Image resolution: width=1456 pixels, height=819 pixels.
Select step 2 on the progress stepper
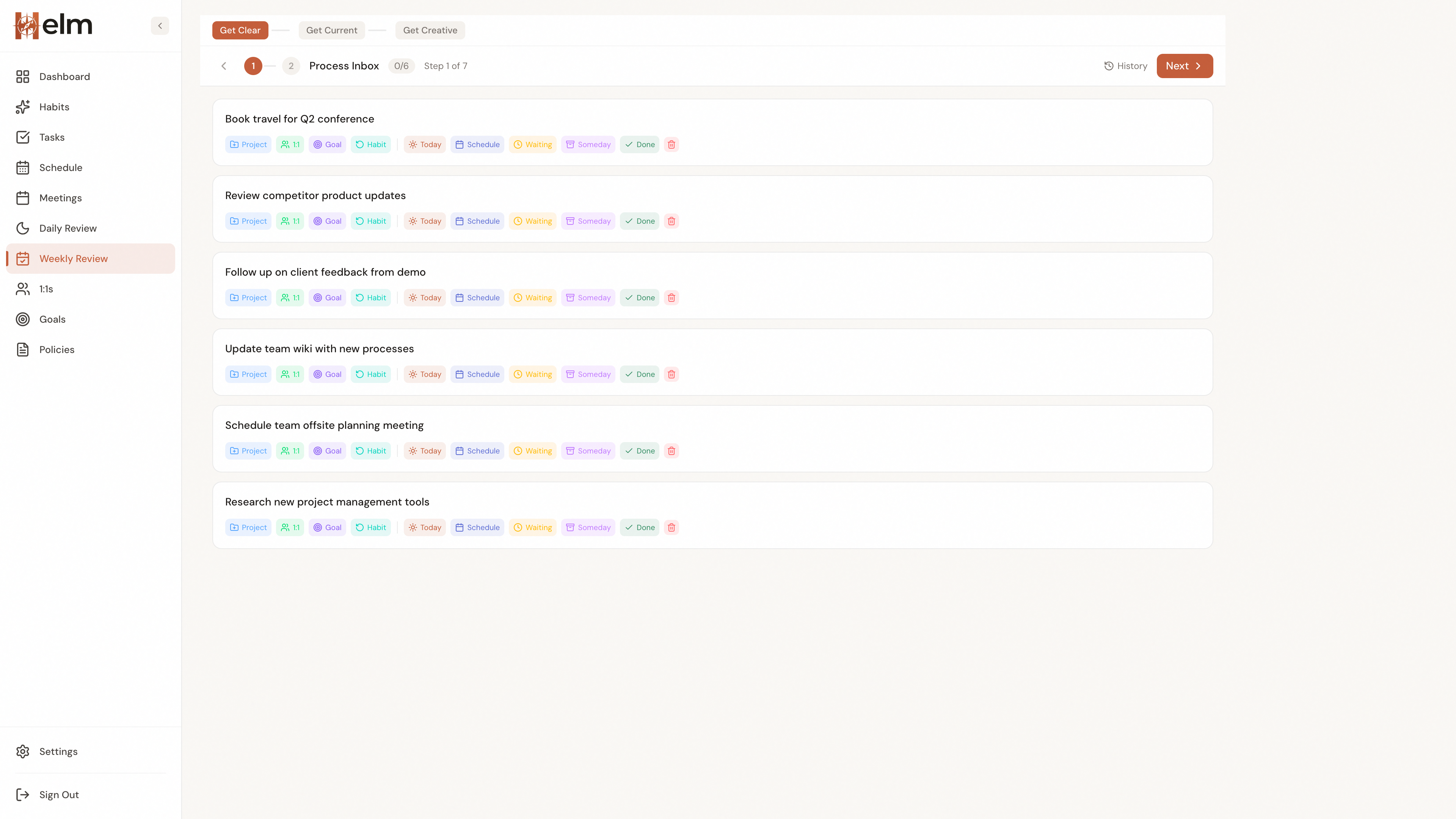[x=290, y=66]
